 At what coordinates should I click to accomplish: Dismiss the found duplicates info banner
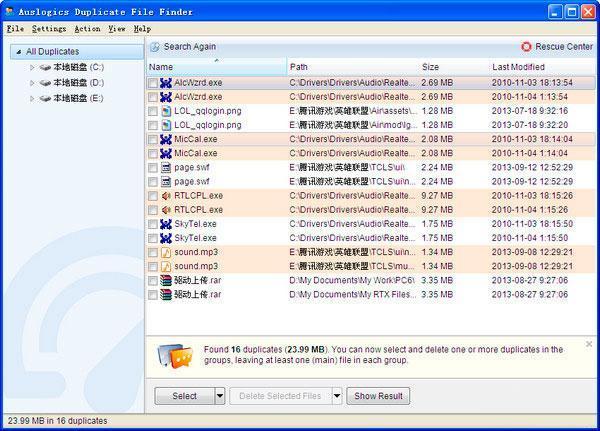[x=589, y=344]
